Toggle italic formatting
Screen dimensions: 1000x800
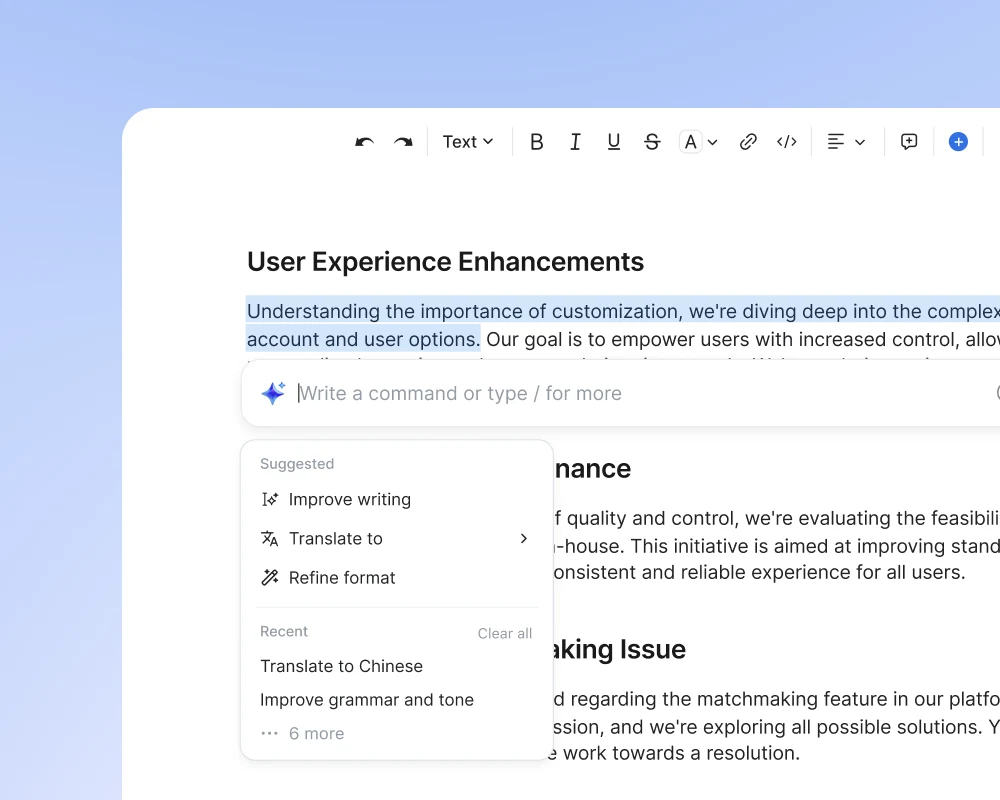(575, 142)
